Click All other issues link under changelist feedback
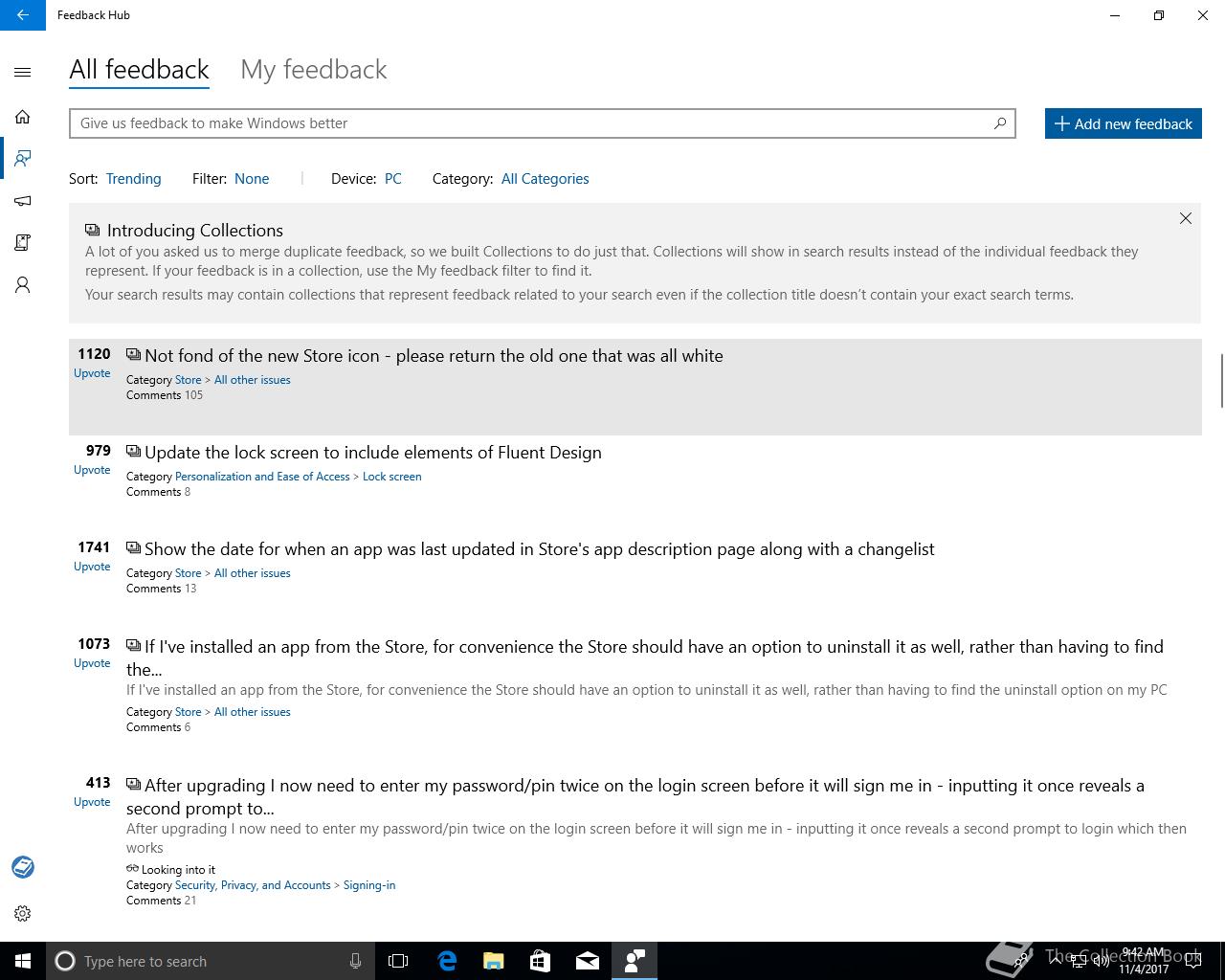Screen dimensions: 1225x980 [252, 573]
